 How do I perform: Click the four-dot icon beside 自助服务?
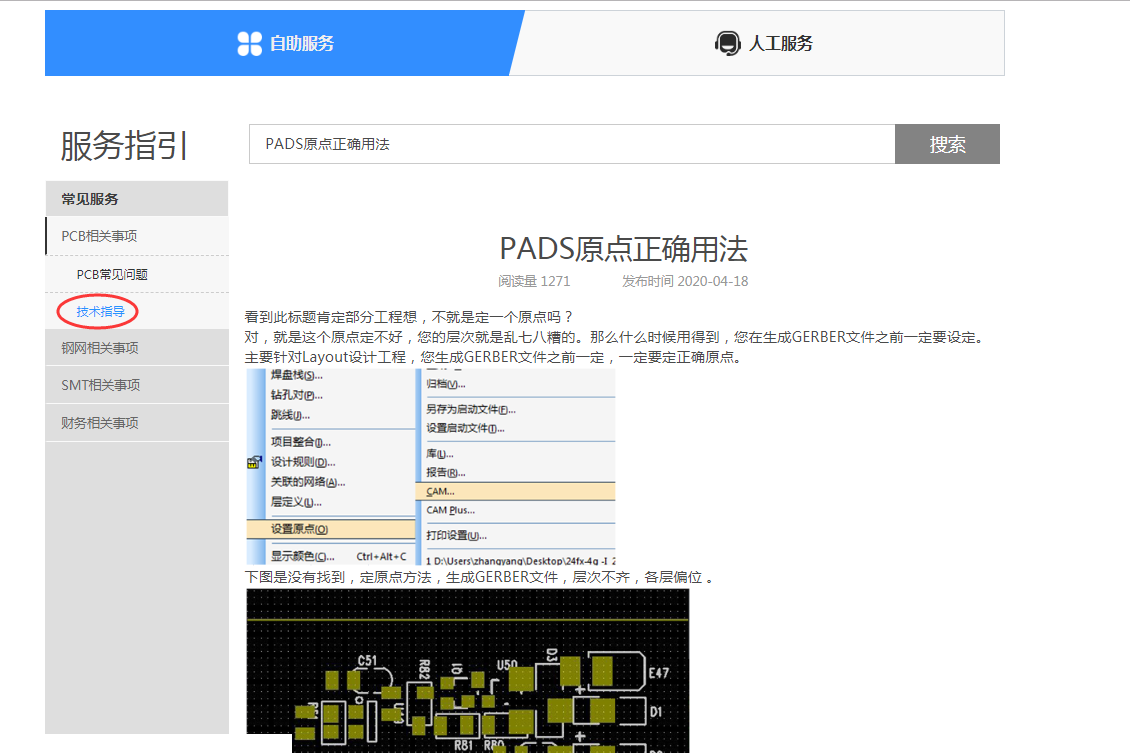(x=249, y=43)
